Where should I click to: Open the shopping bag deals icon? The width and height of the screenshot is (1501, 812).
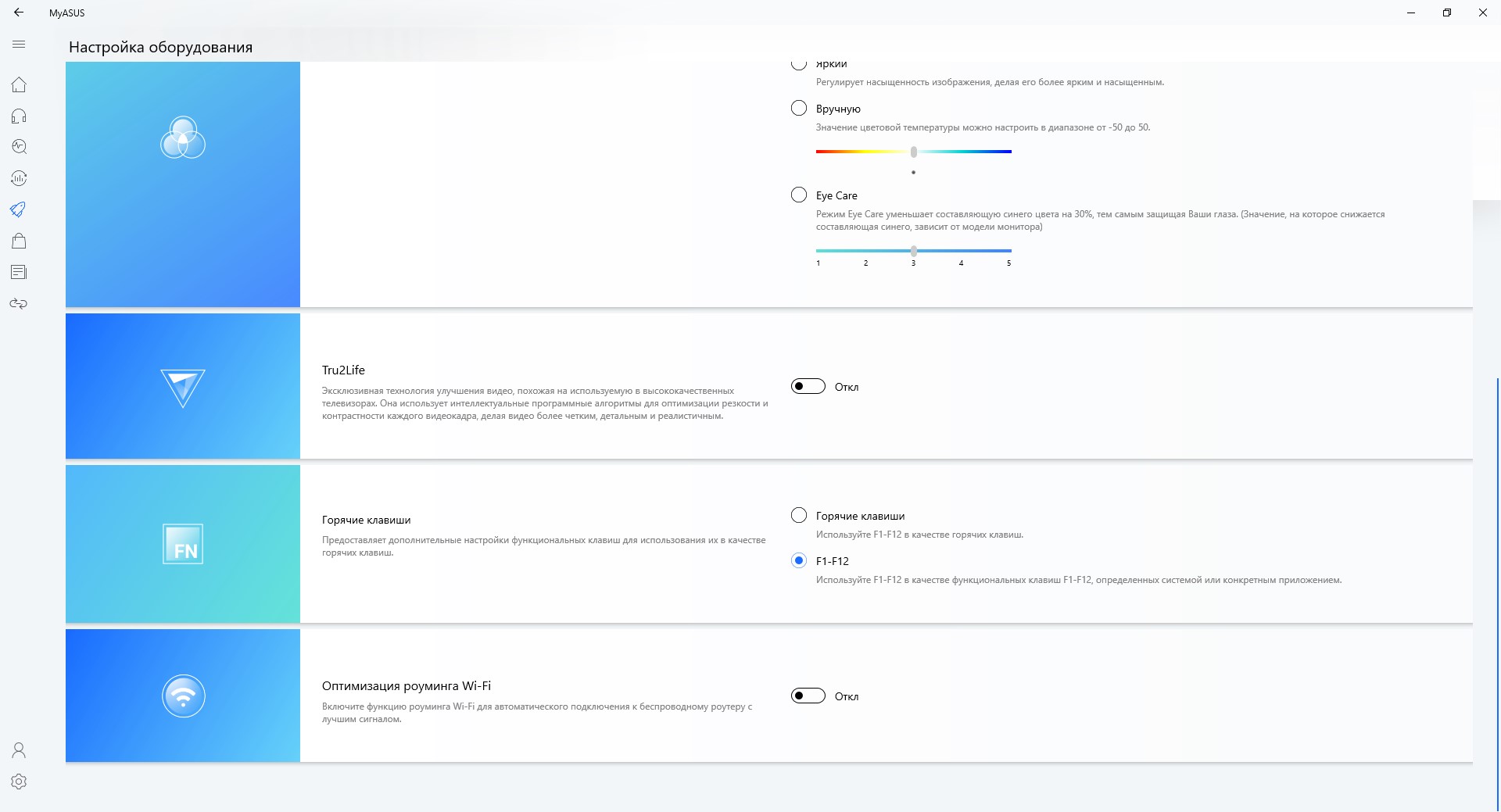[x=19, y=241]
